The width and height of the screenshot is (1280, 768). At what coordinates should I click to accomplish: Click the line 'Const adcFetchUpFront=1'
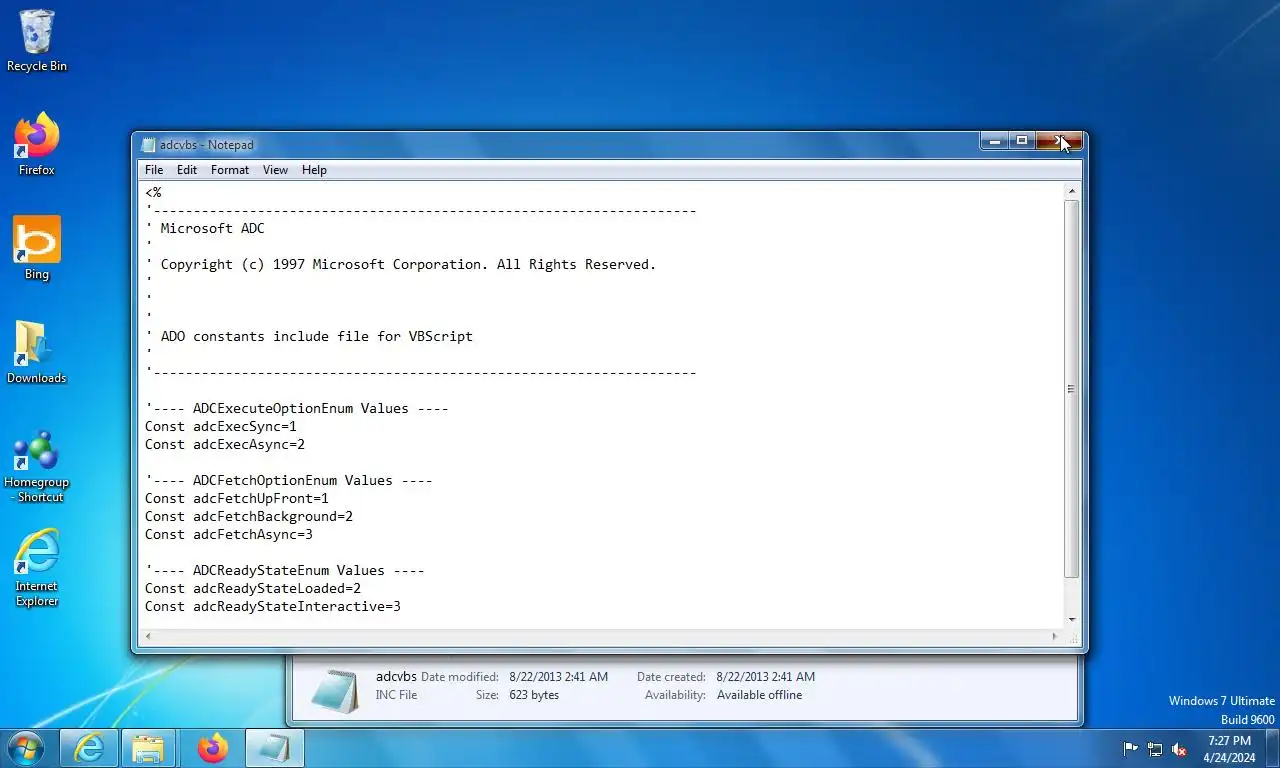point(237,499)
